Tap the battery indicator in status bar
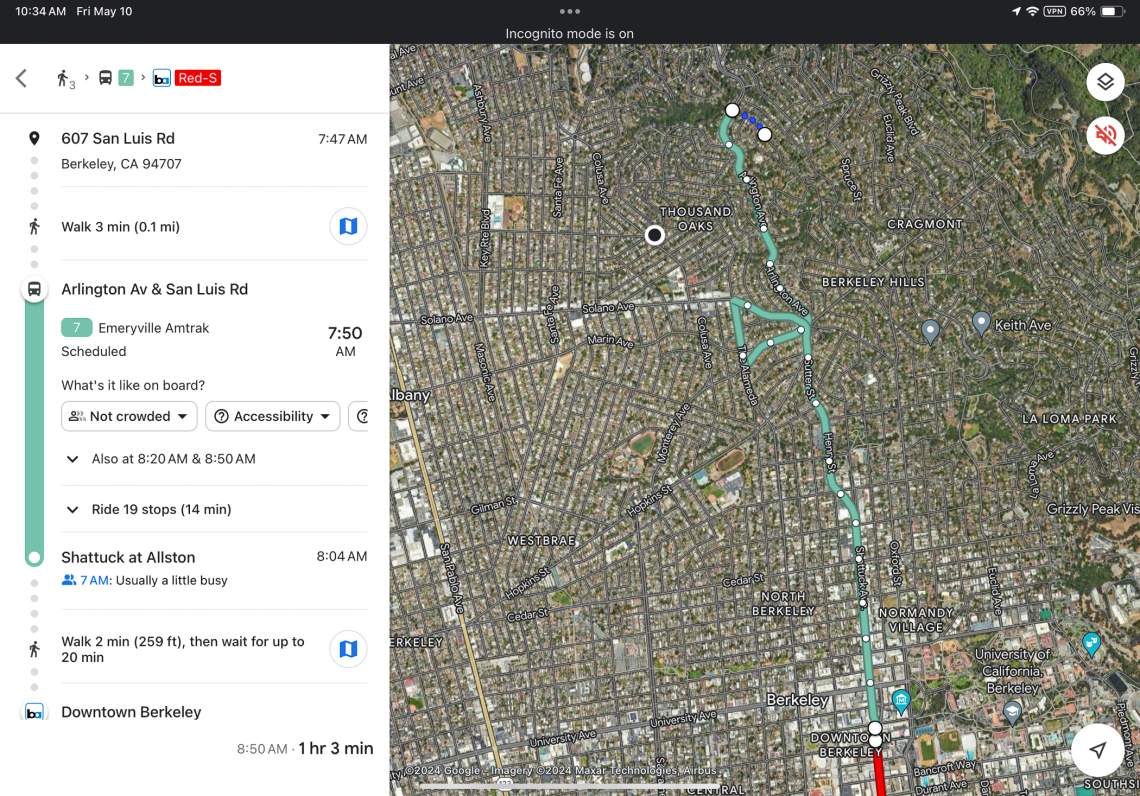 1112,11
